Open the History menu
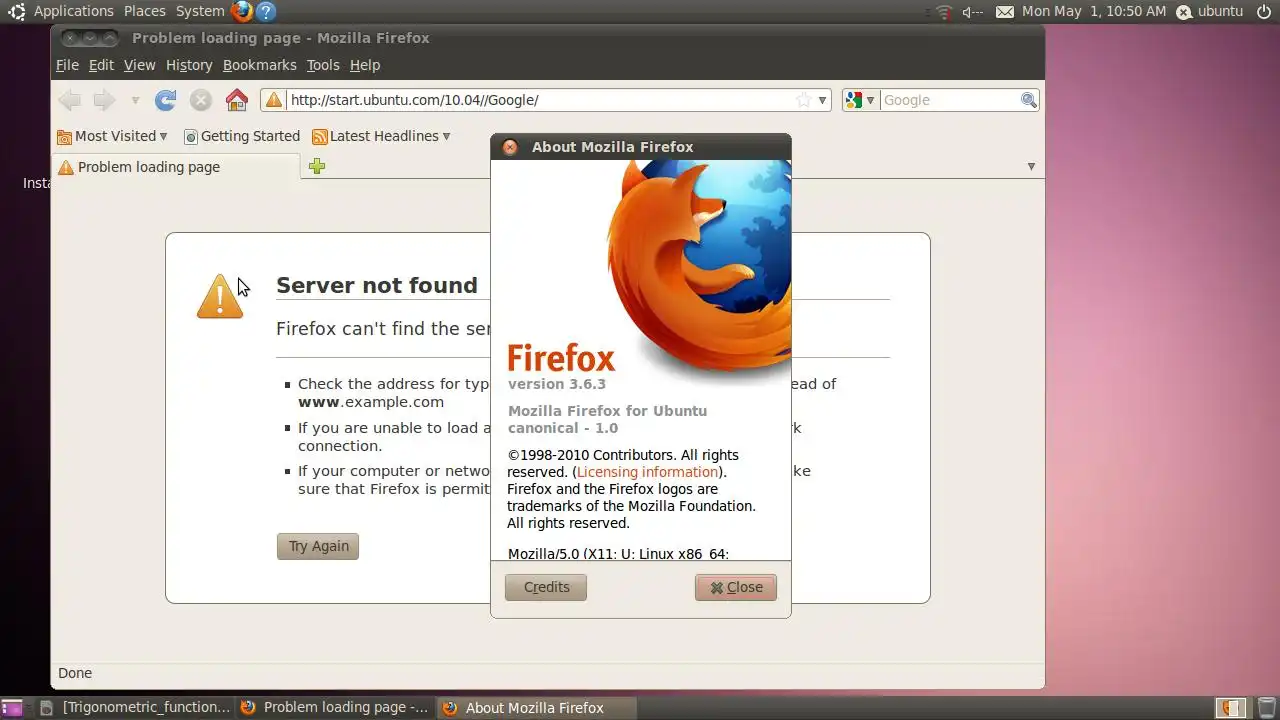This screenshot has width=1280, height=720. pyautogui.click(x=189, y=65)
